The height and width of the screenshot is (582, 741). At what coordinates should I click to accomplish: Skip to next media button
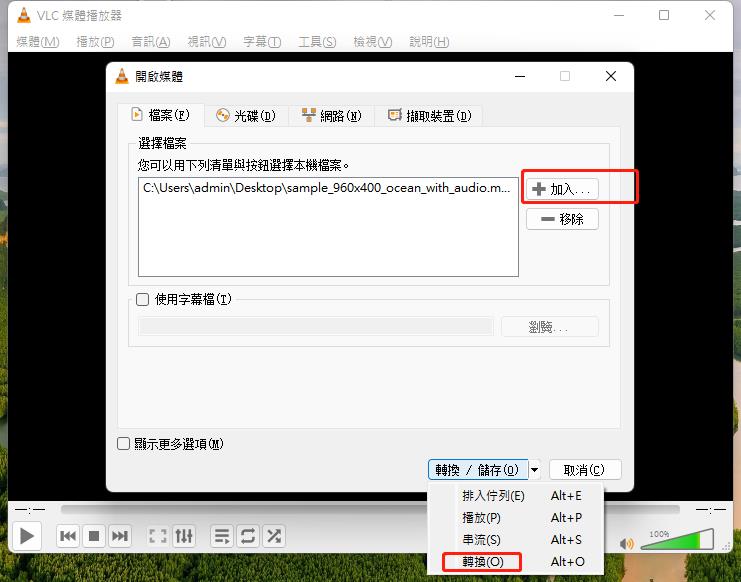(119, 536)
